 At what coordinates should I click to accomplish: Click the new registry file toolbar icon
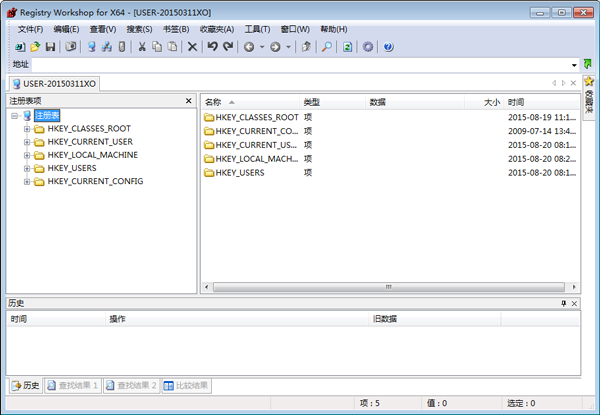point(20,47)
